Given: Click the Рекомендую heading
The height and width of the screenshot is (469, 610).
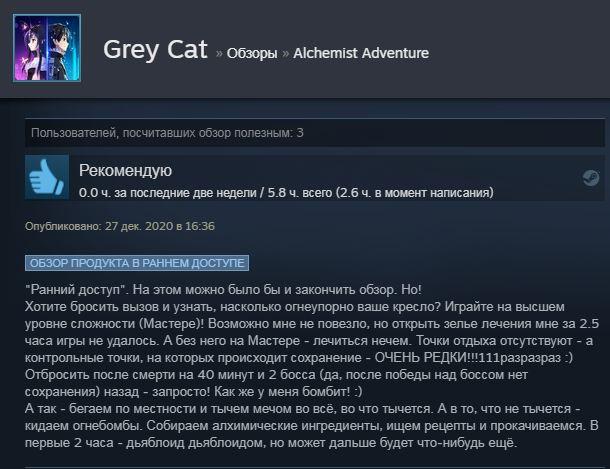Looking at the screenshot, I should coord(125,170).
